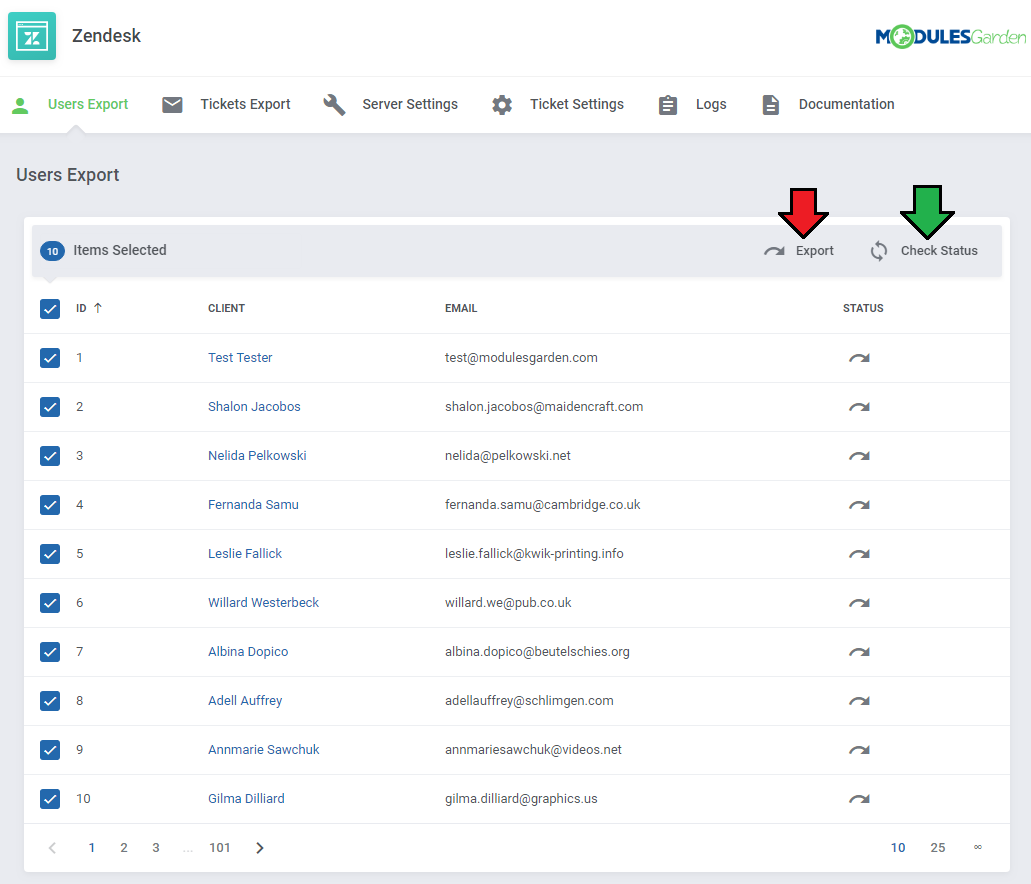Uncheck row 10 Gilma Dilliard checkbox

coord(50,798)
